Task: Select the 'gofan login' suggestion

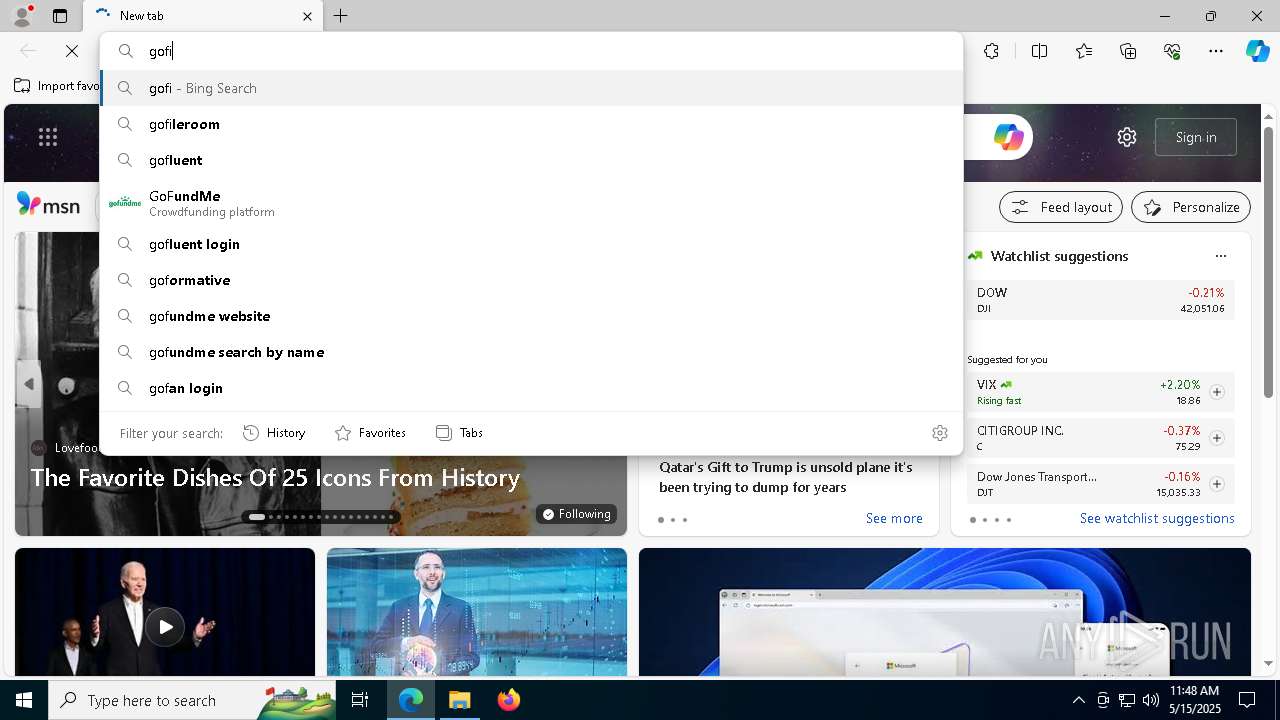Action: (531, 388)
